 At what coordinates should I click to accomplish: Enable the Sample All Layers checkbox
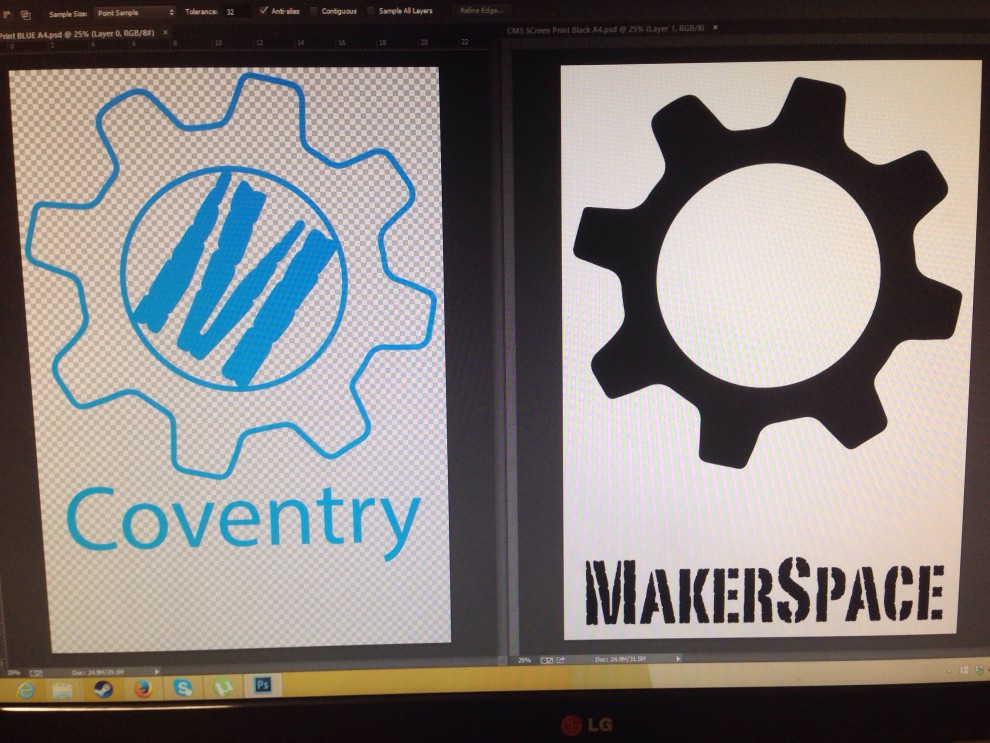(x=371, y=11)
